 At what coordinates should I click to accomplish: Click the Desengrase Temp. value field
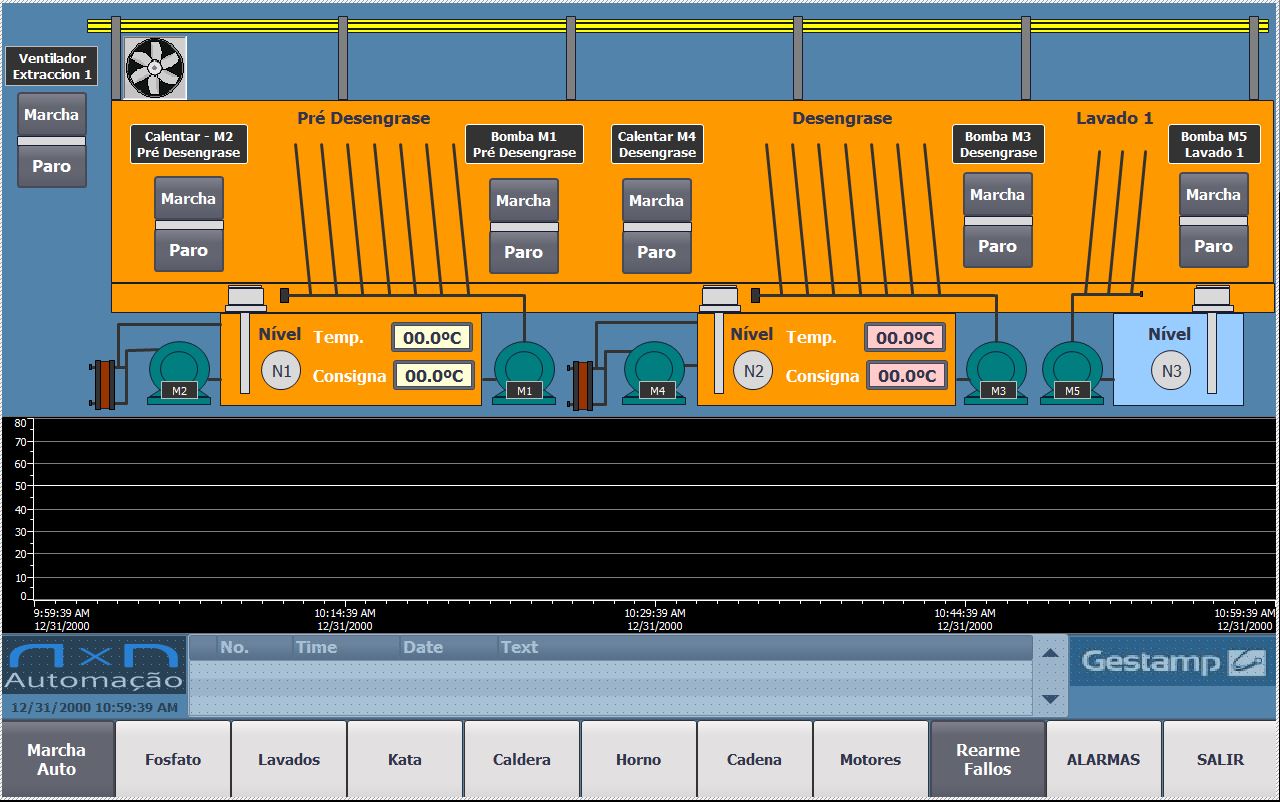coord(905,338)
